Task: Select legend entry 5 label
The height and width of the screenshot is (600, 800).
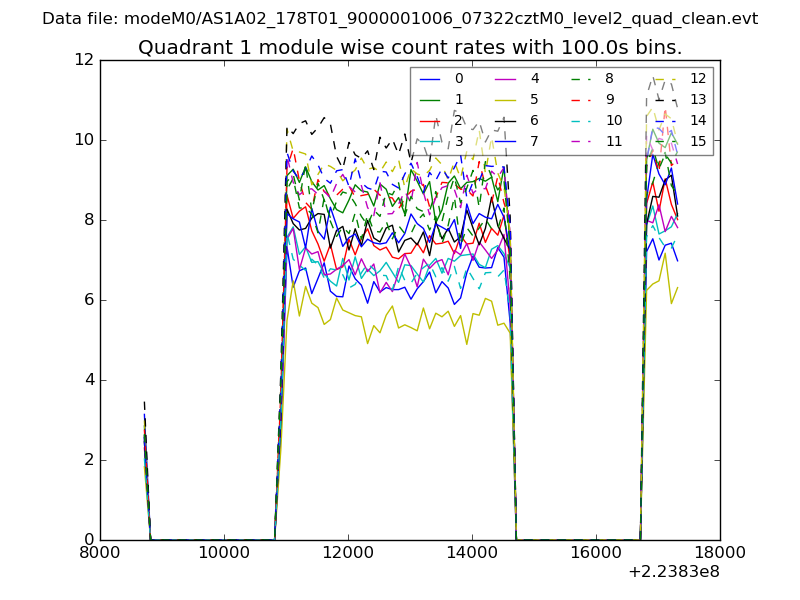Action: 535,99
